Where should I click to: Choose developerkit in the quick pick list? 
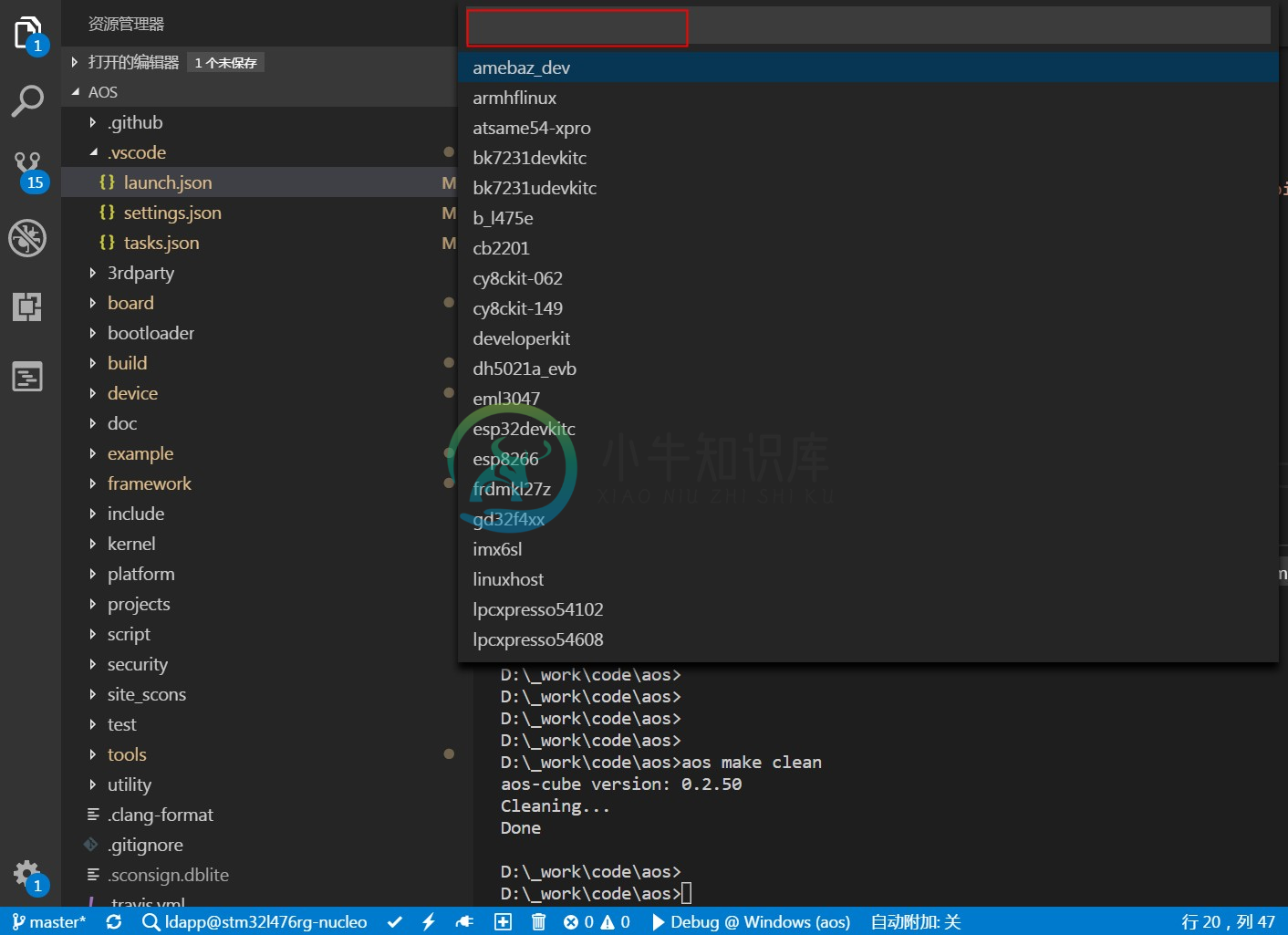click(x=867, y=338)
